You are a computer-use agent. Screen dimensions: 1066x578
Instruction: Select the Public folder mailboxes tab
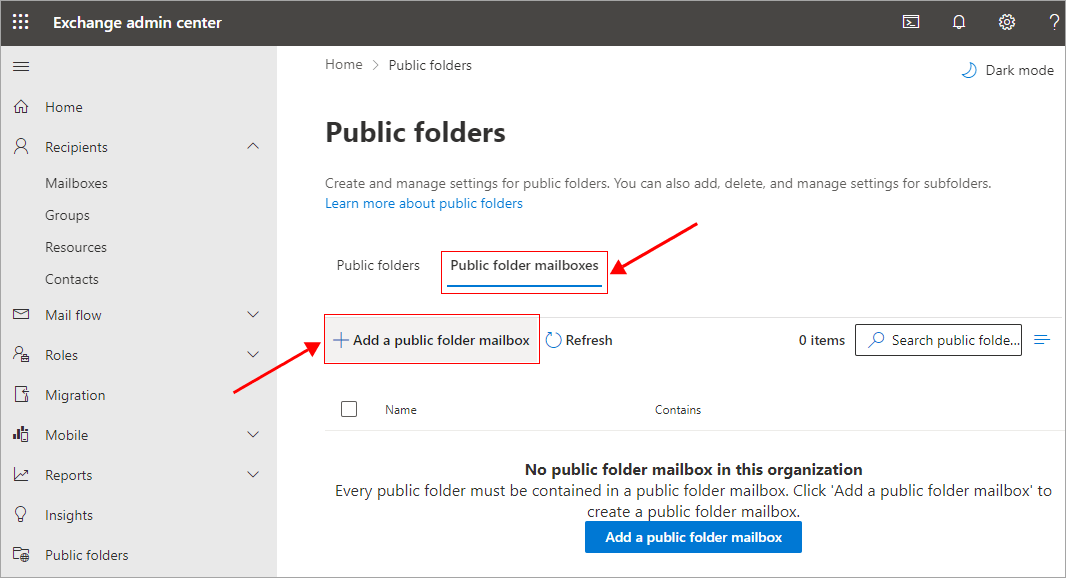pyautogui.click(x=524, y=265)
